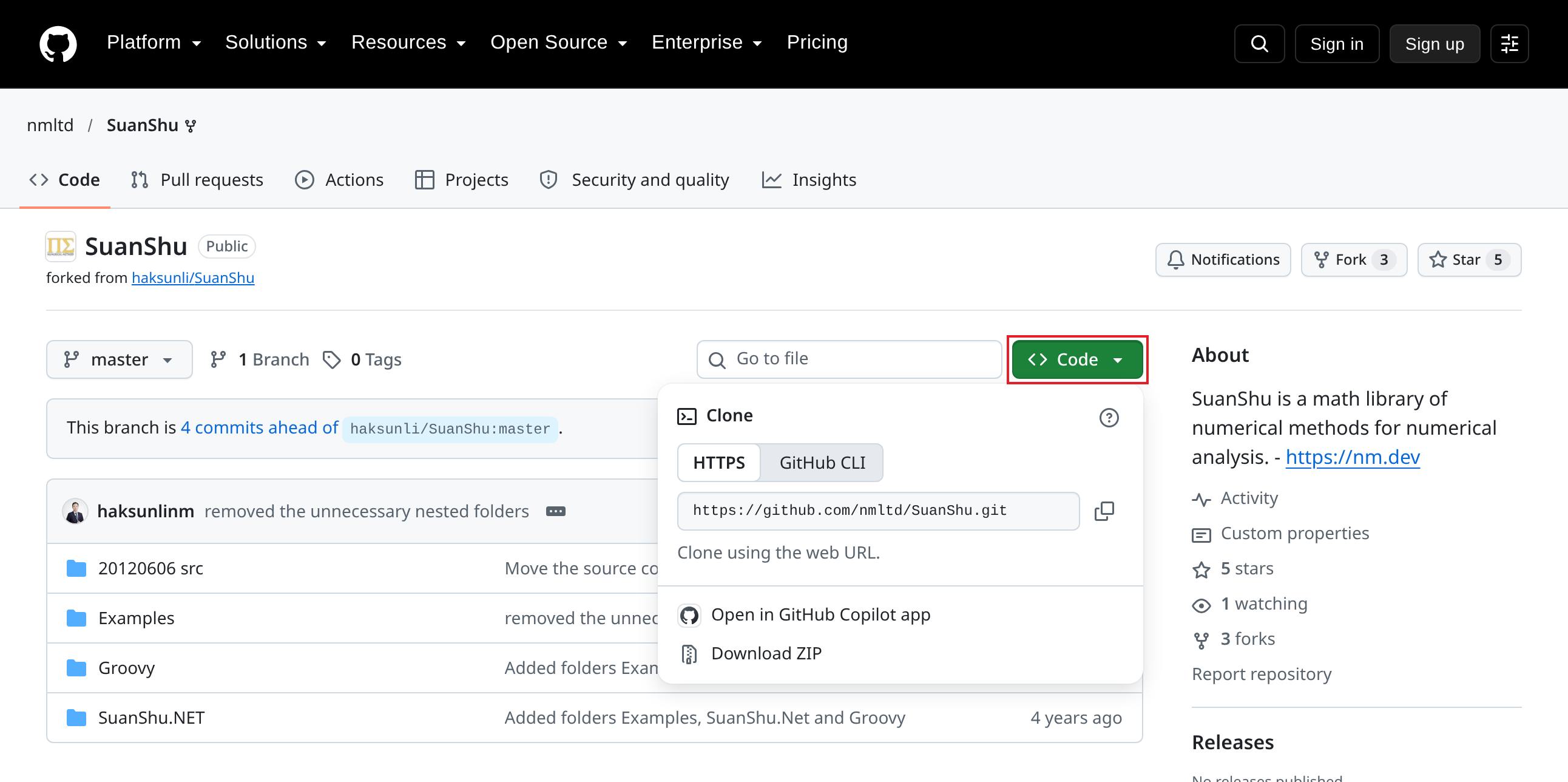
Task: Click the haksunlinm avatar image
Action: coord(75,511)
